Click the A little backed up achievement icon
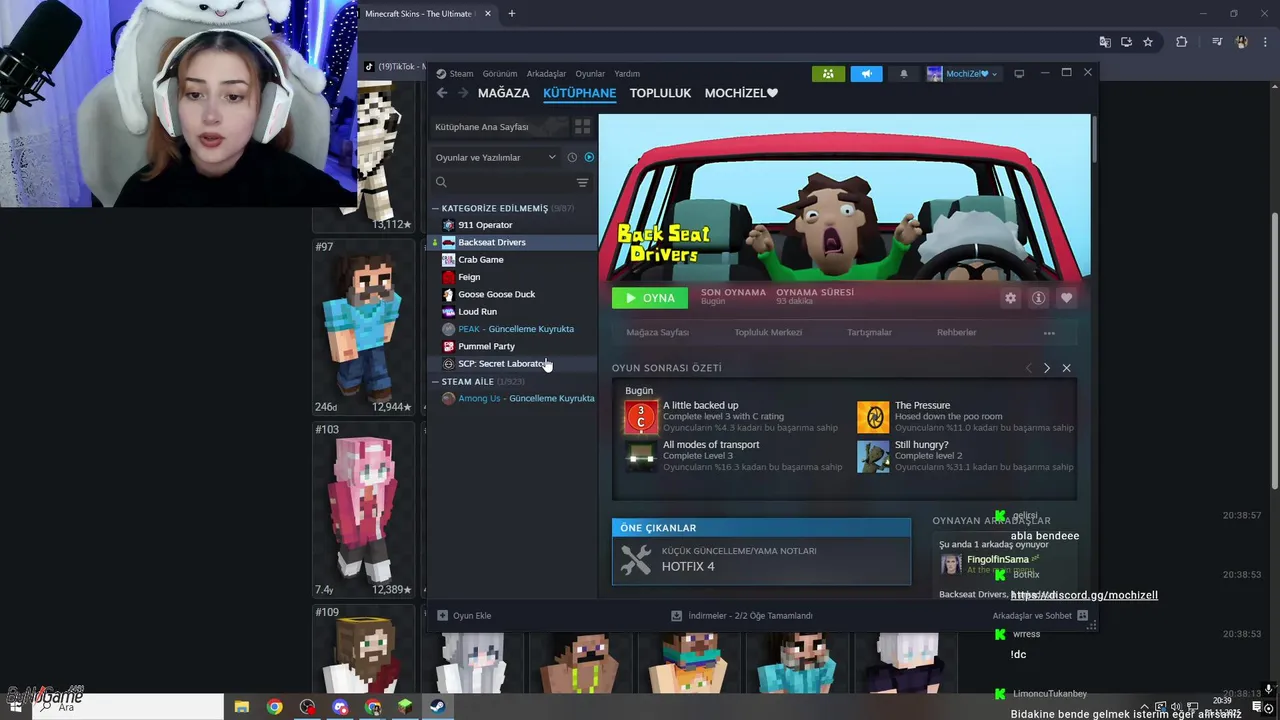This screenshot has width=1280, height=720. [x=641, y=417]
